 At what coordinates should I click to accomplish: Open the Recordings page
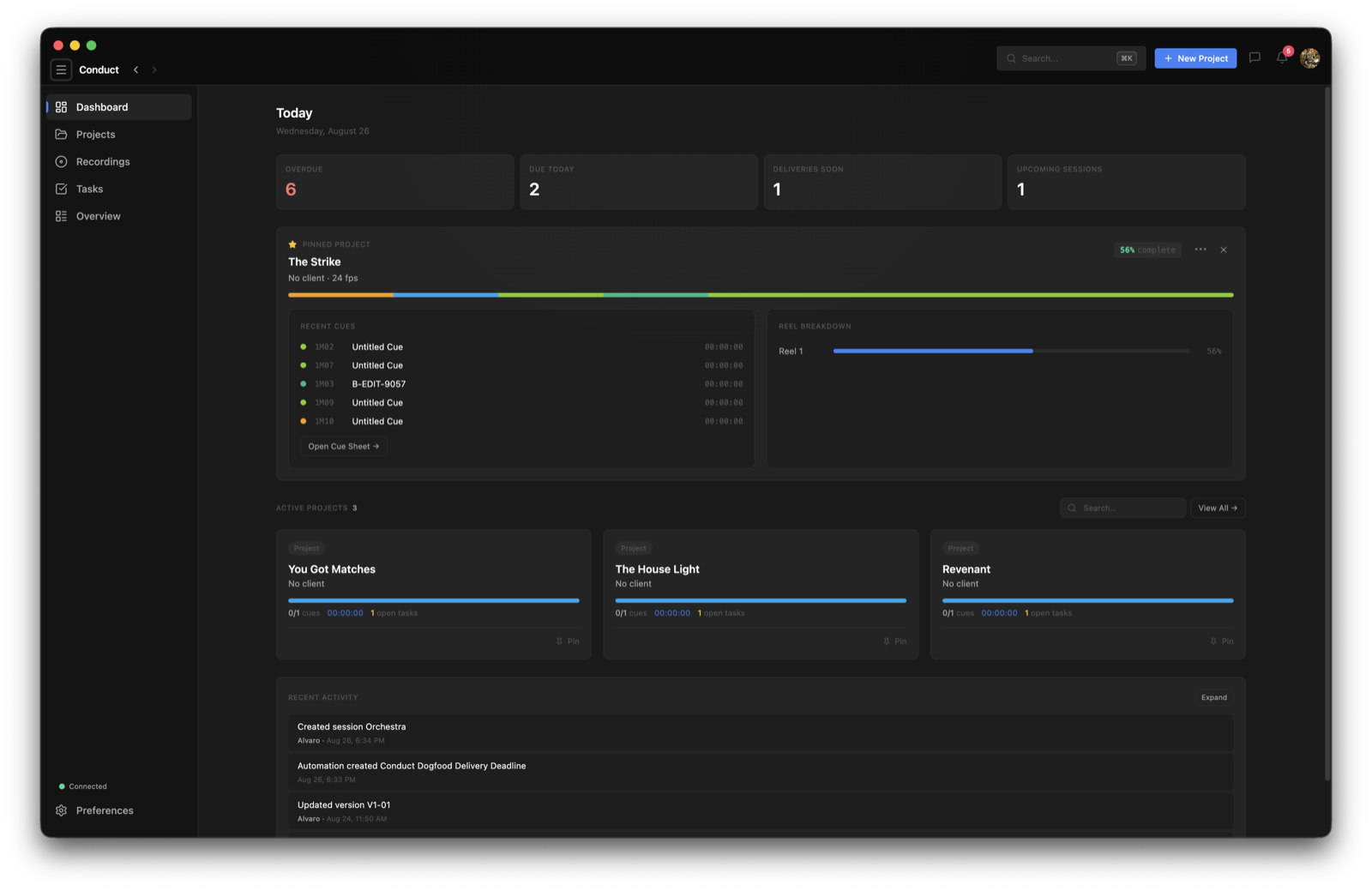pyautogui.click(x=119, y=161)
